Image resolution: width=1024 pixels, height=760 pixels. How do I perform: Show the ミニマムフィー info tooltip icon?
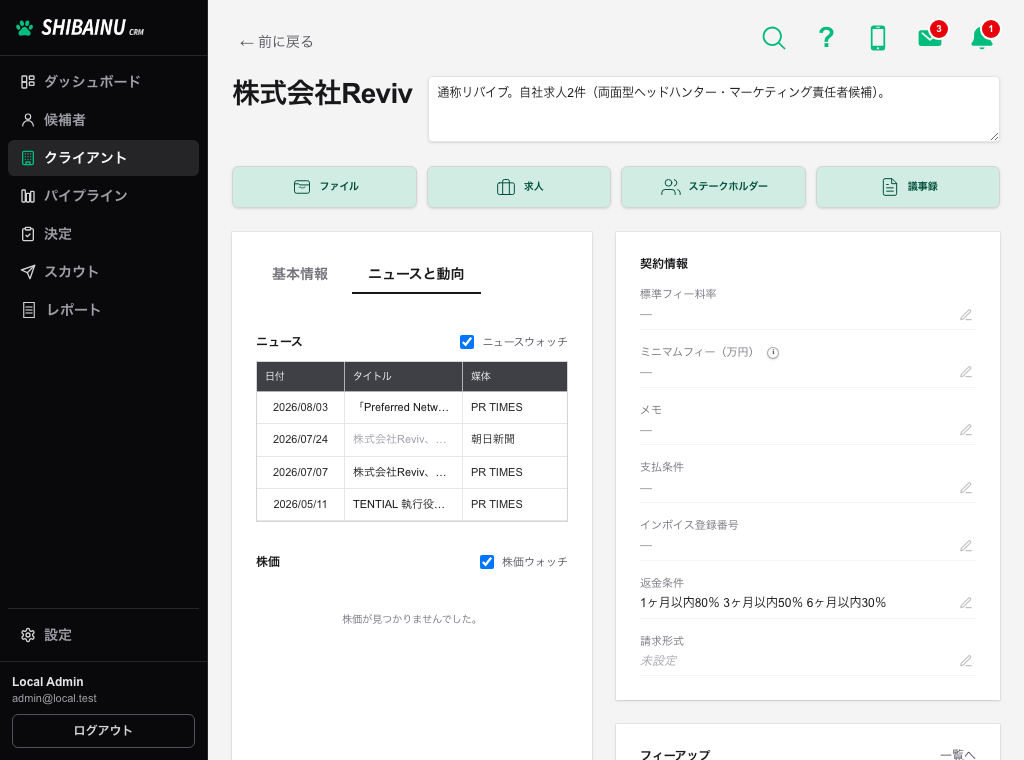tap(773, 353)
